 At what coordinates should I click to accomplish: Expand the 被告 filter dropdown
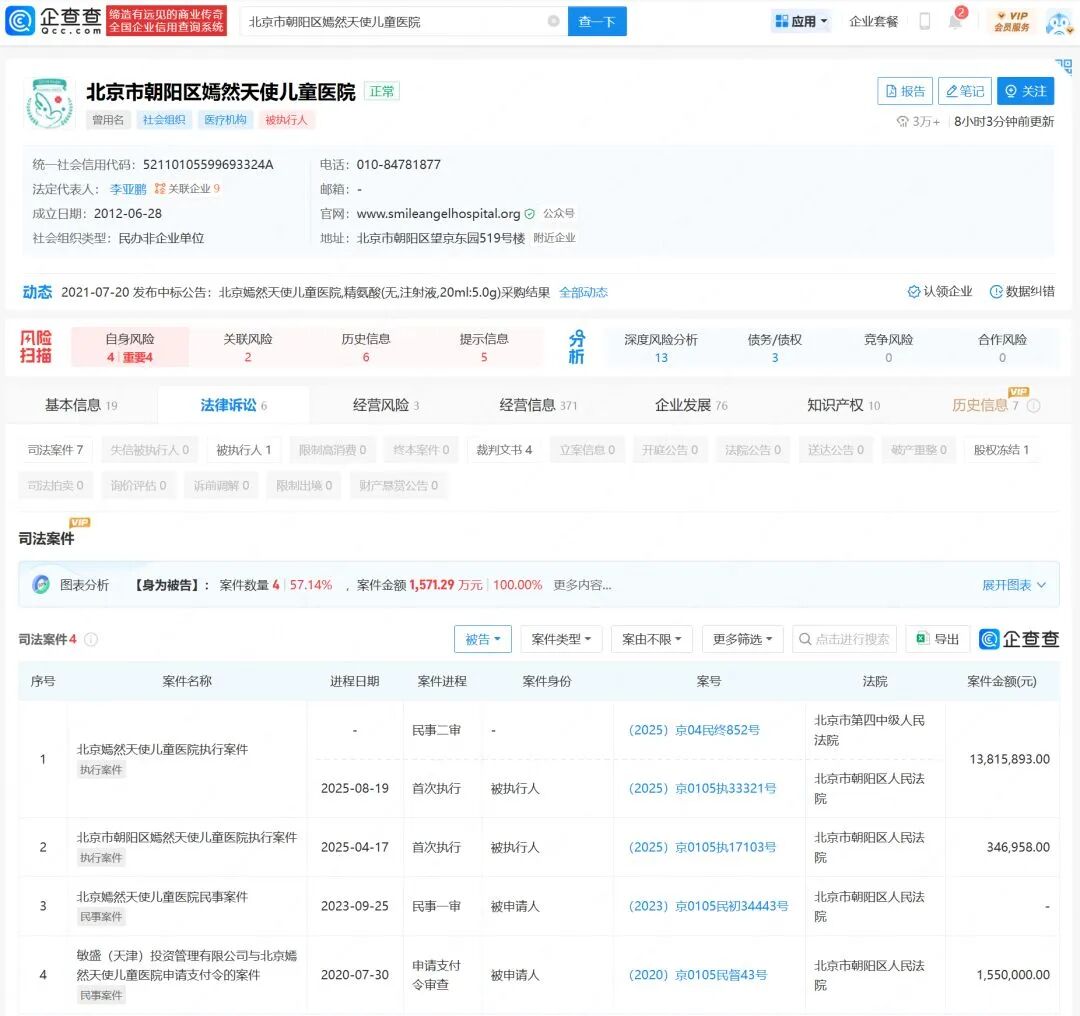[483, 639]
